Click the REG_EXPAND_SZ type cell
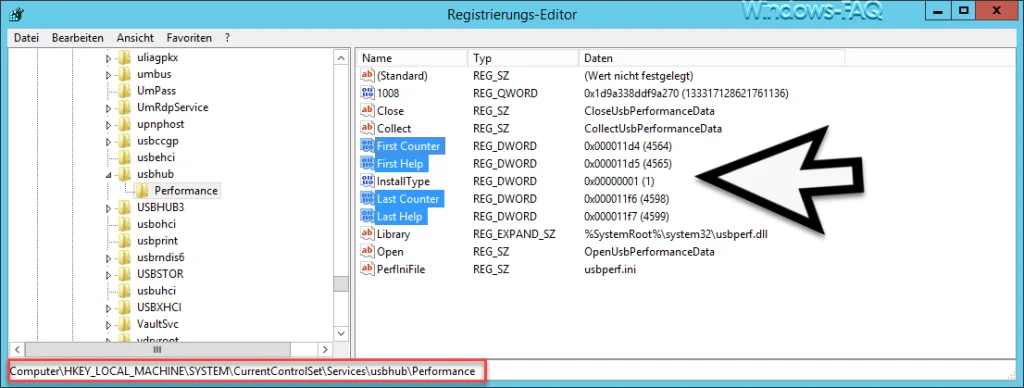The width and height of the screenshot is (1024, 388). pos(514,234)
